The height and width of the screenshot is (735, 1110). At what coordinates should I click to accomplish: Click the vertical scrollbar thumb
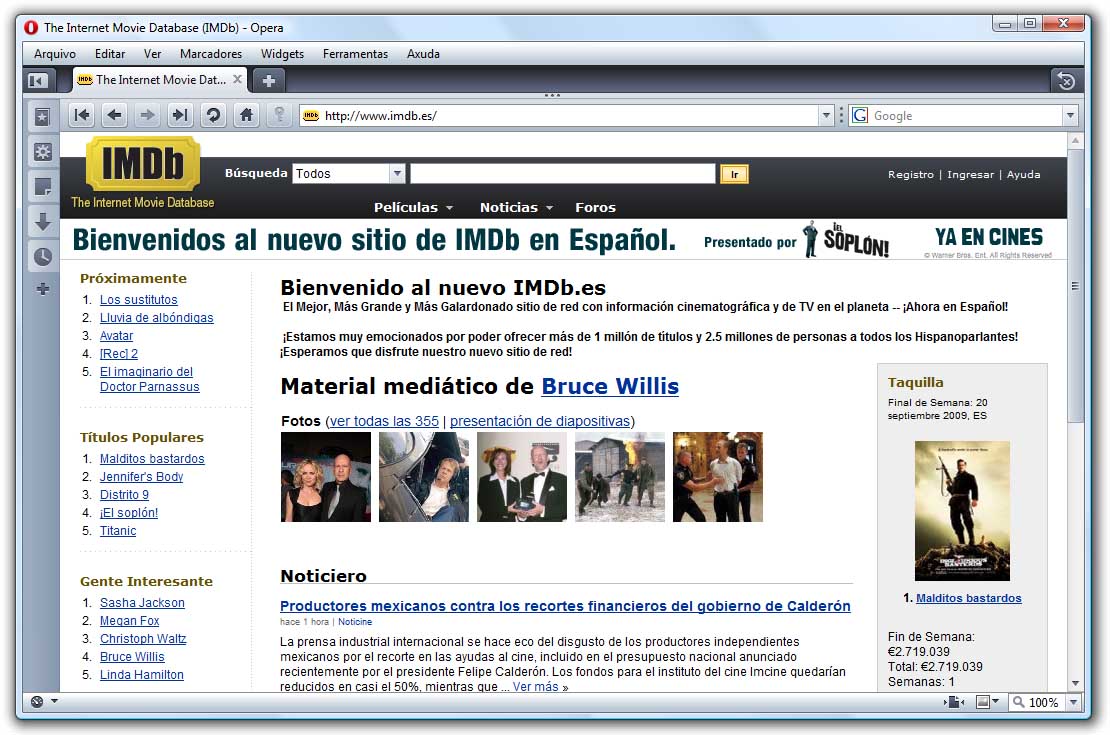pyautogui.click(x=1075, y=286)
